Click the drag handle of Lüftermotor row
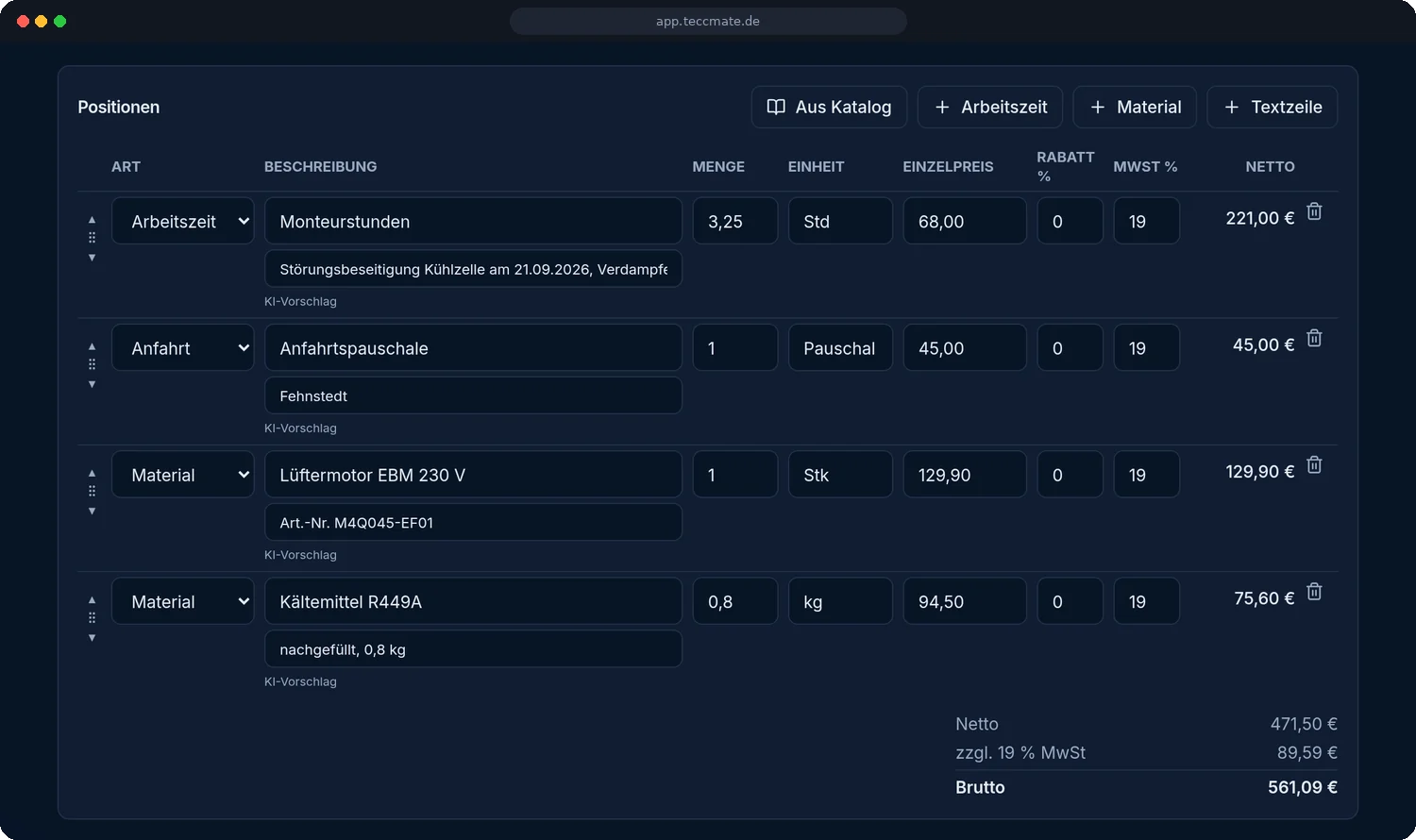 (92, 491)
